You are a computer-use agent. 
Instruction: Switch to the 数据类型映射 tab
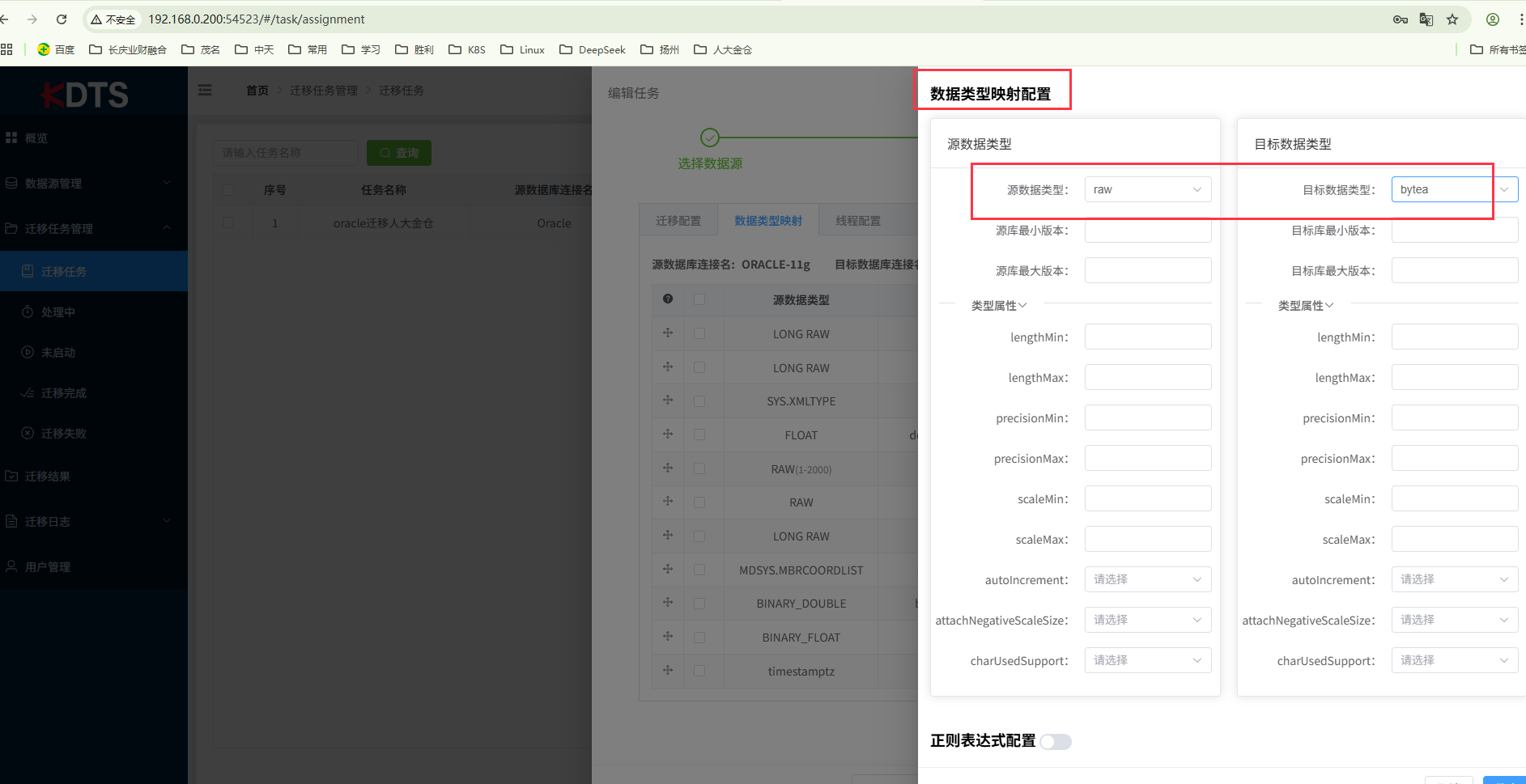click(x=768, y=220)
